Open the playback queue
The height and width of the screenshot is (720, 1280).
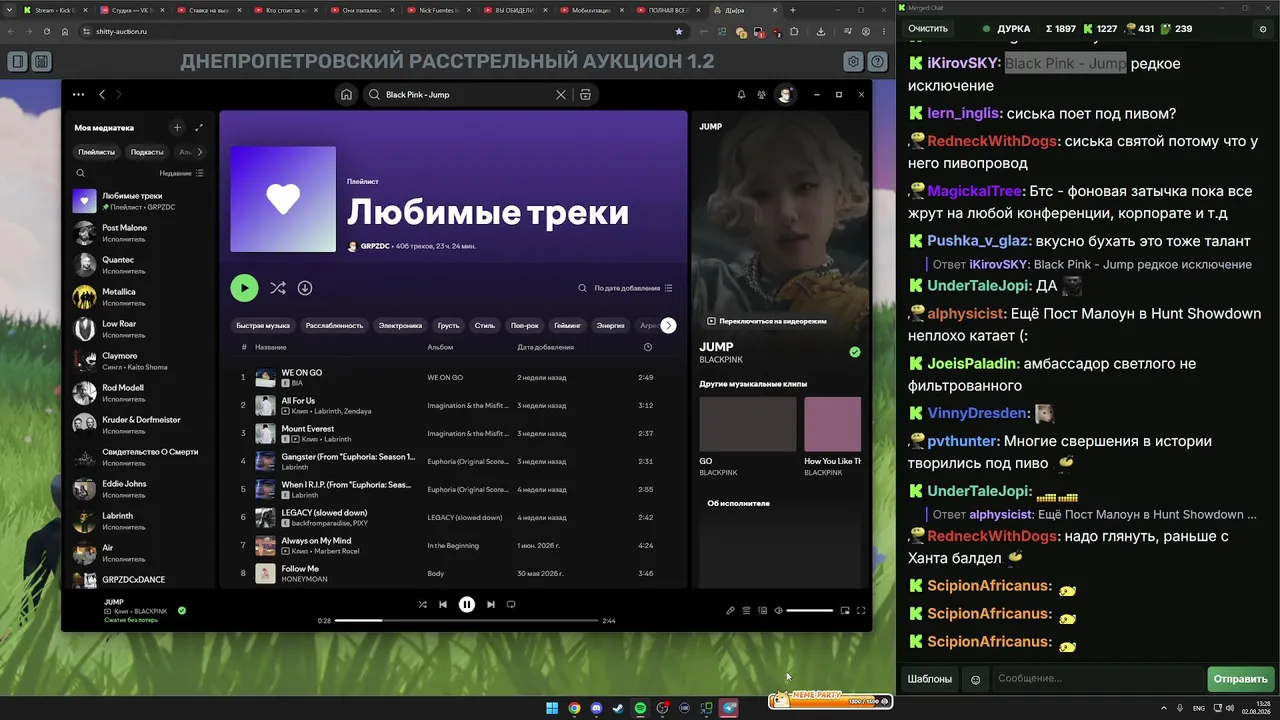pyautogui.click(x=746, y=610)
